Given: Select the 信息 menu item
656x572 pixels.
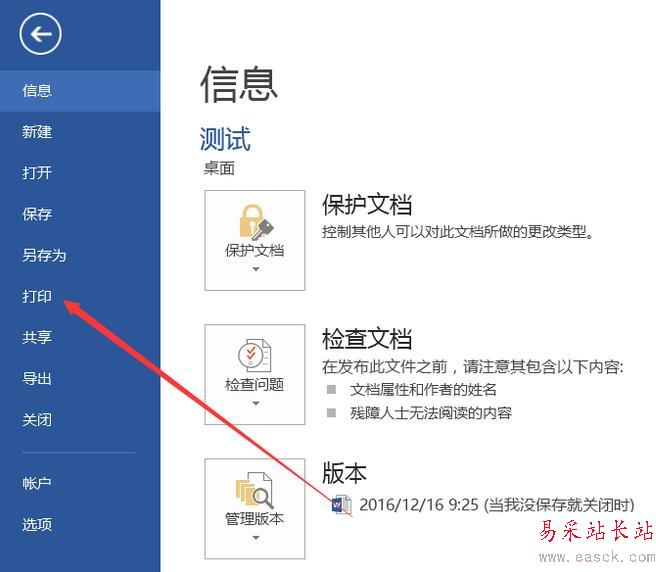Looking at the screenshot, I should pos(80,91).
